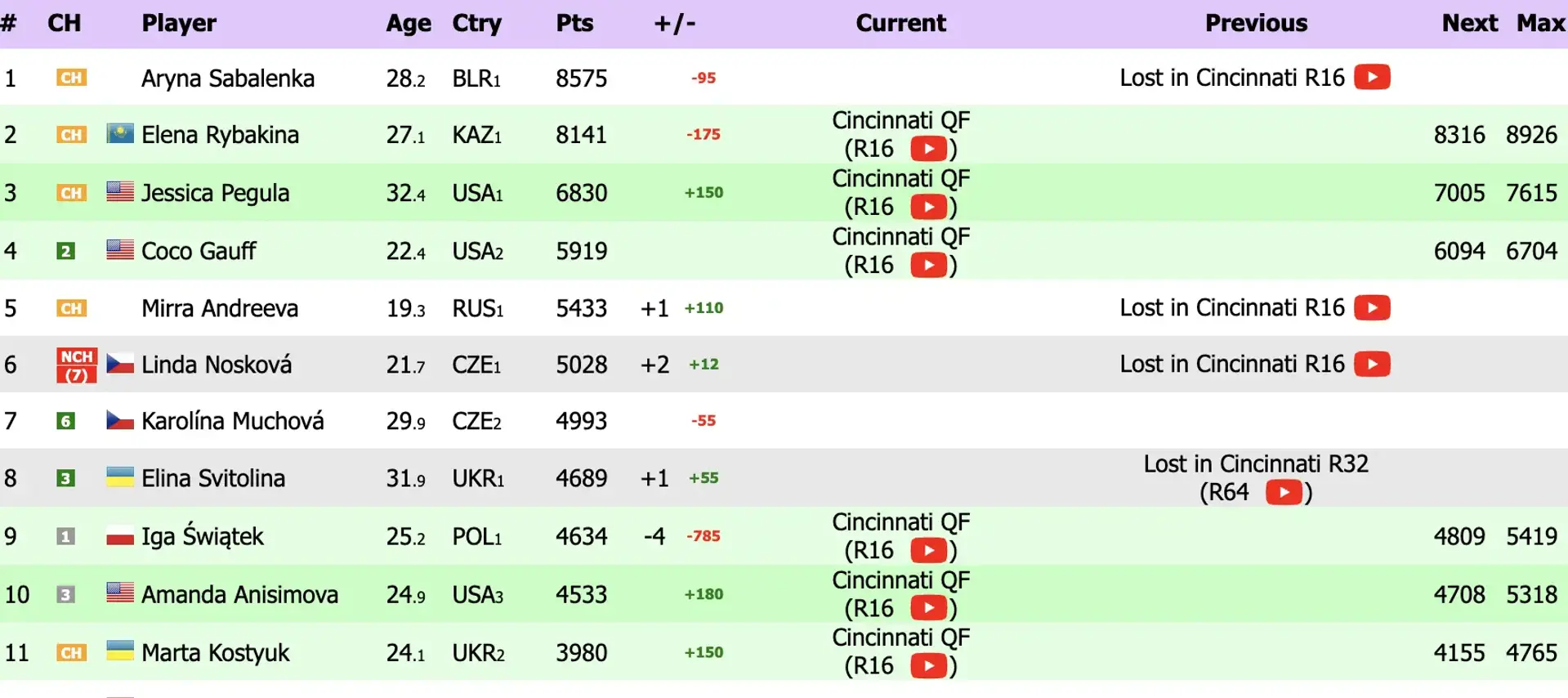
Task: Open Iga Świątek's R16 YouTube video
Action: pyautogui.click(x=928, y=550)
